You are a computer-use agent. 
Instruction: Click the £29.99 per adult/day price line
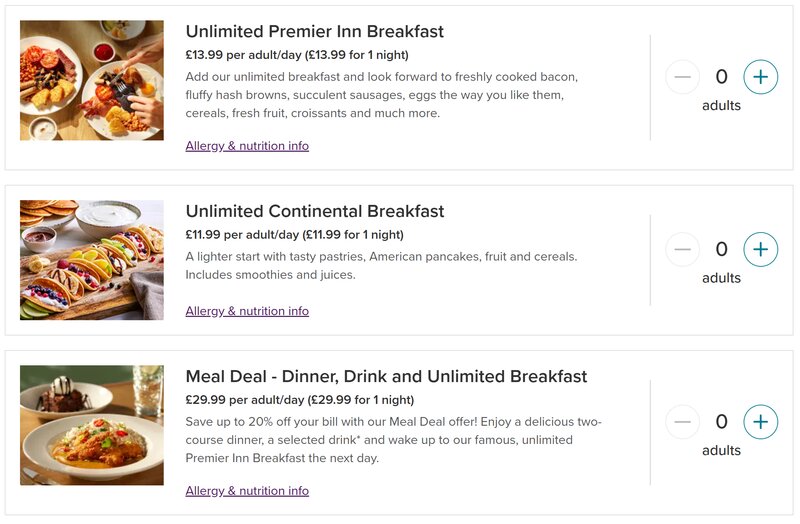(299, 400)
